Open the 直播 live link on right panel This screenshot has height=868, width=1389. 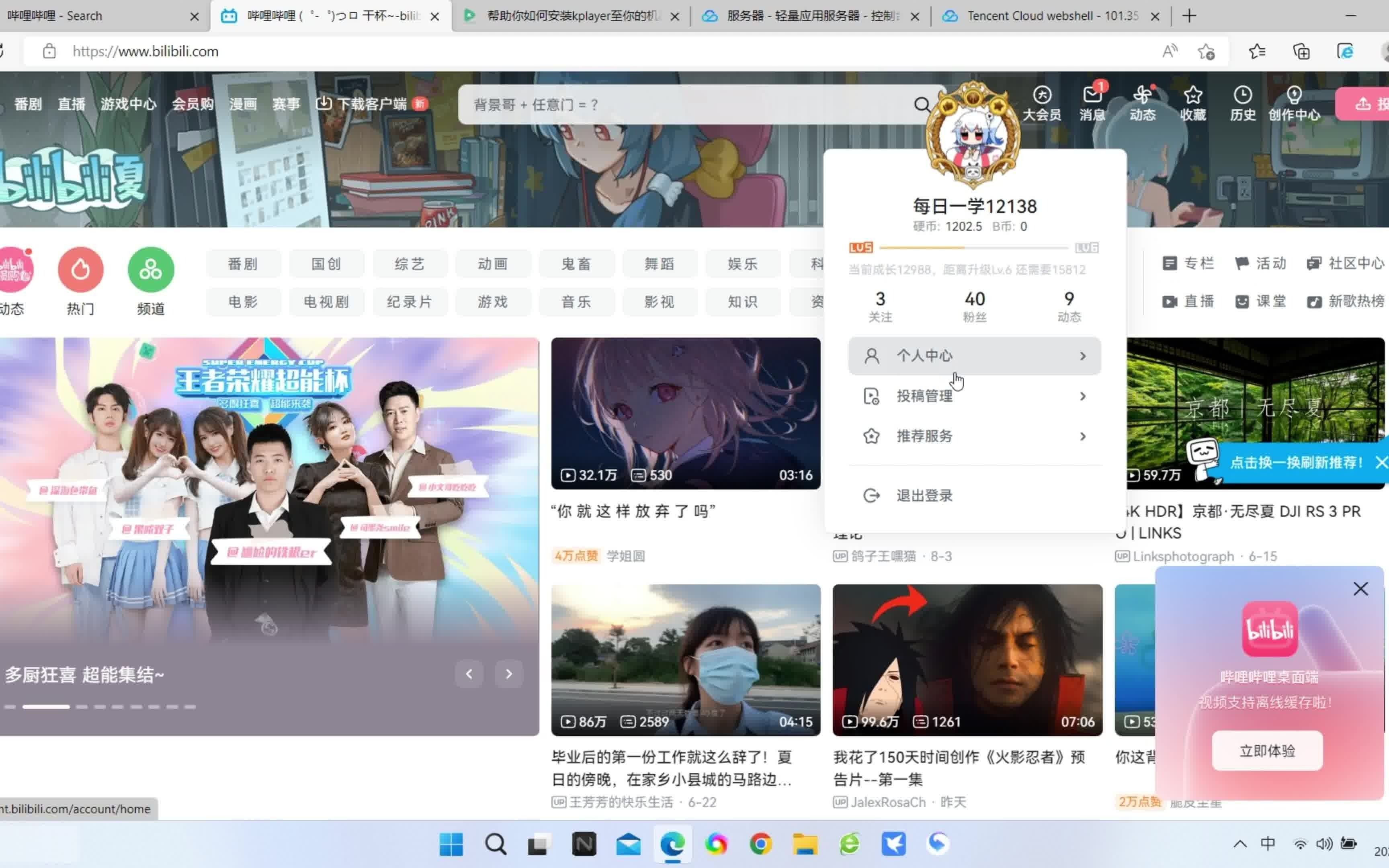click(1188, 301)
